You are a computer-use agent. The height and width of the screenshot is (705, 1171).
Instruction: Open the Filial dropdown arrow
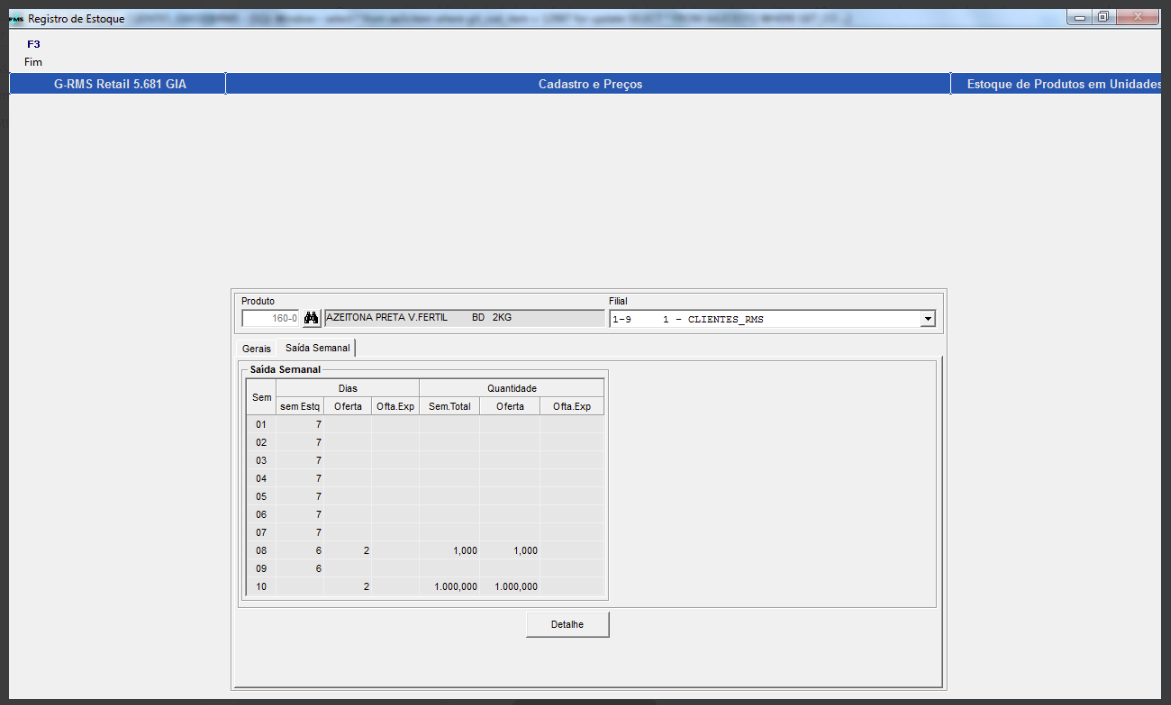click(928, 319)
